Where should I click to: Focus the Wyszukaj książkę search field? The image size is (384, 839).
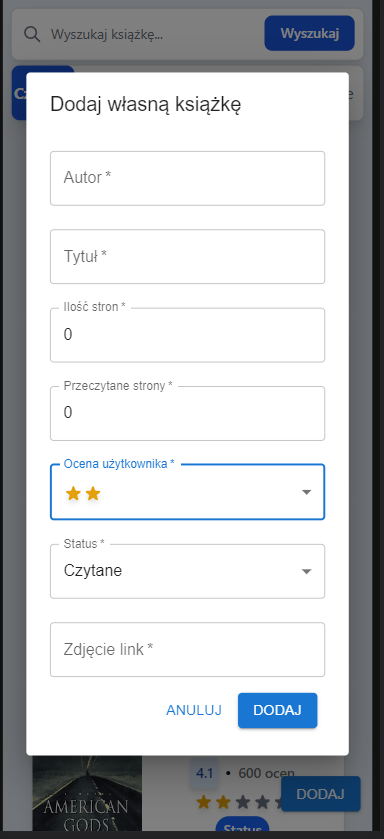154,34
